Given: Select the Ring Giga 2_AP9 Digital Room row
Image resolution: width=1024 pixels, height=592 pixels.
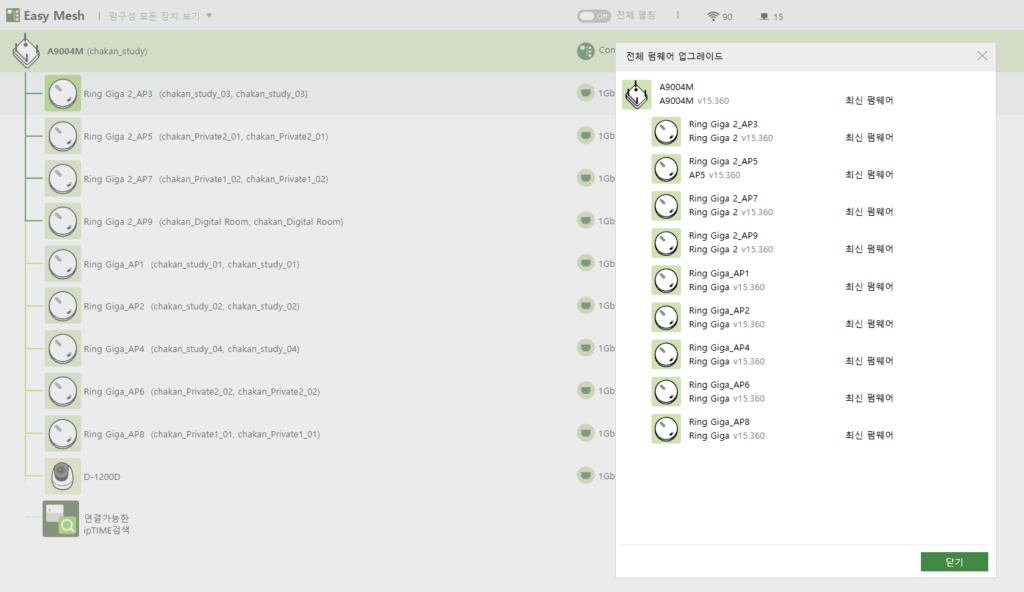Looking at the screenshot, I should pos(308,221).
